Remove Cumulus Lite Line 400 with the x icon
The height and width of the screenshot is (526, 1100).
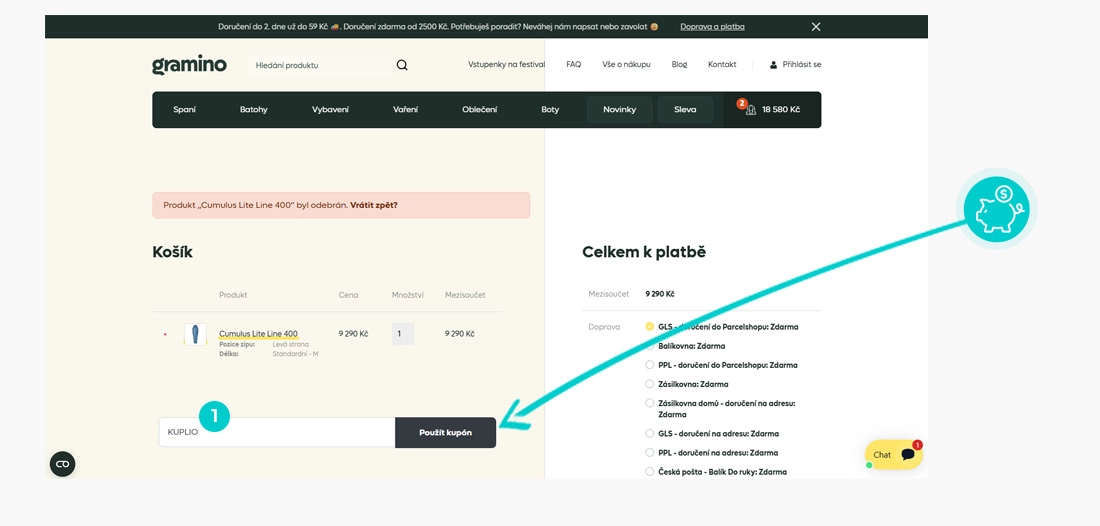click(x=165, y=335)
